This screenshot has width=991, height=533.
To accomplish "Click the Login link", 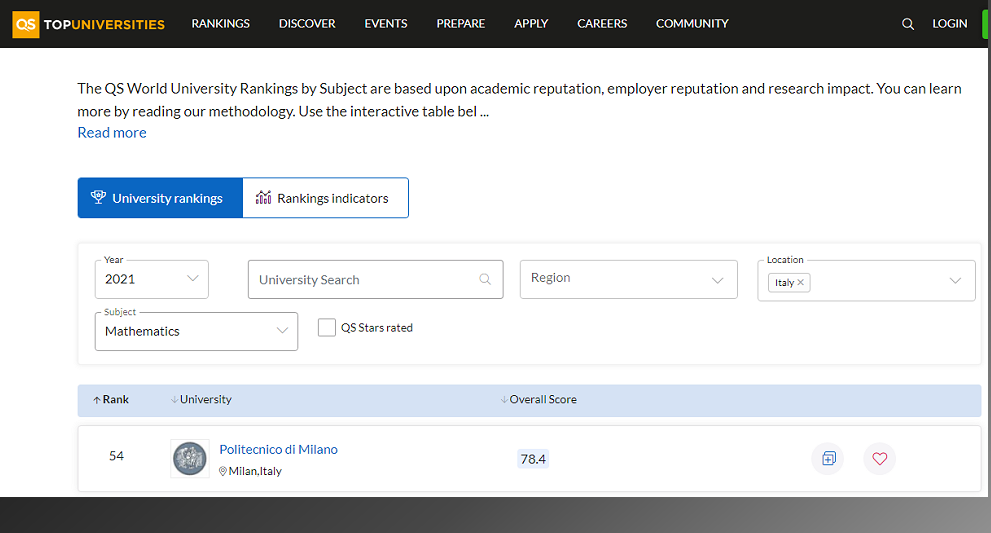I will coord(949,24).
